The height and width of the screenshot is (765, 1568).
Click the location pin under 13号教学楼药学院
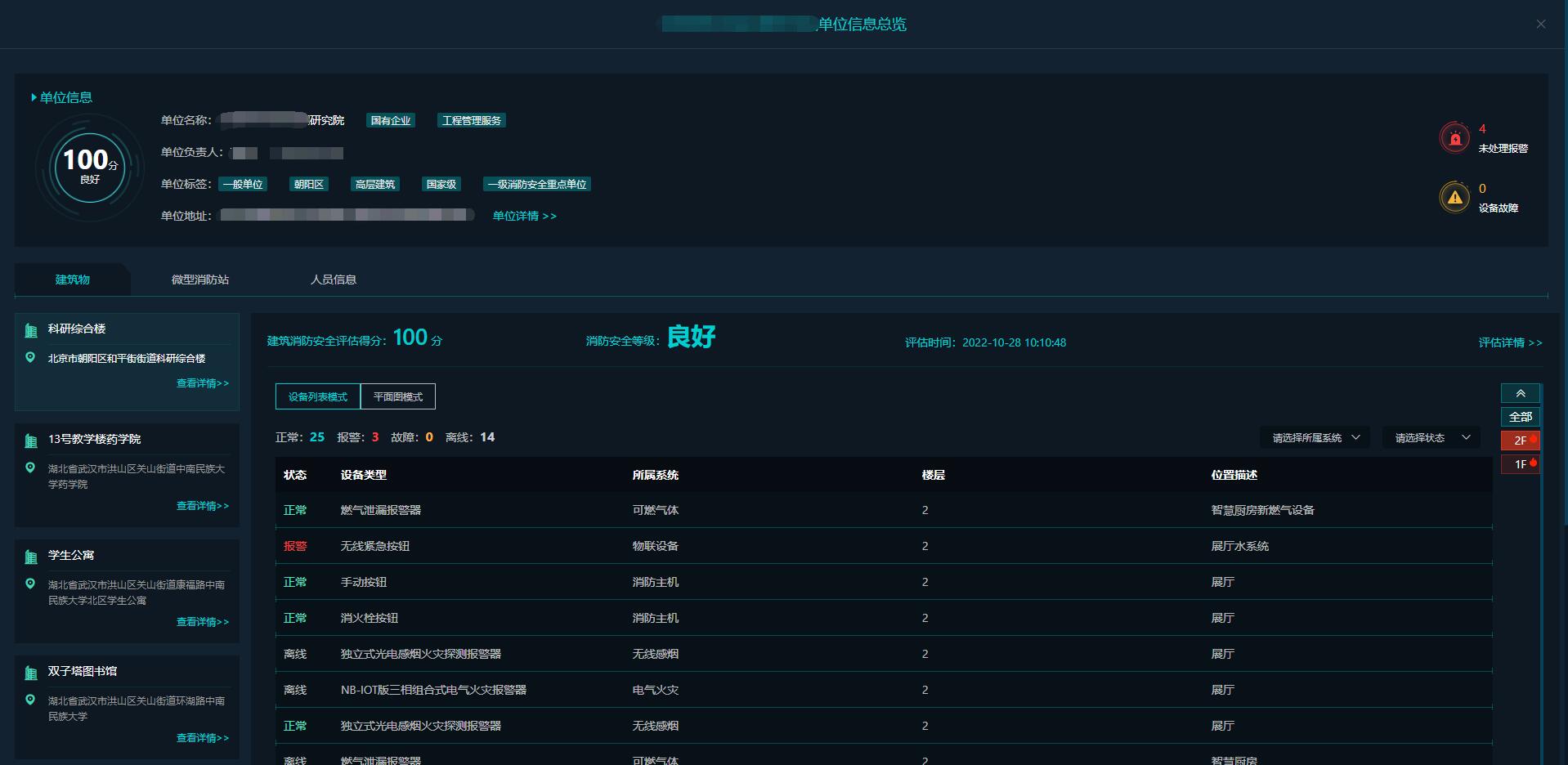click(x=30, y=467)
